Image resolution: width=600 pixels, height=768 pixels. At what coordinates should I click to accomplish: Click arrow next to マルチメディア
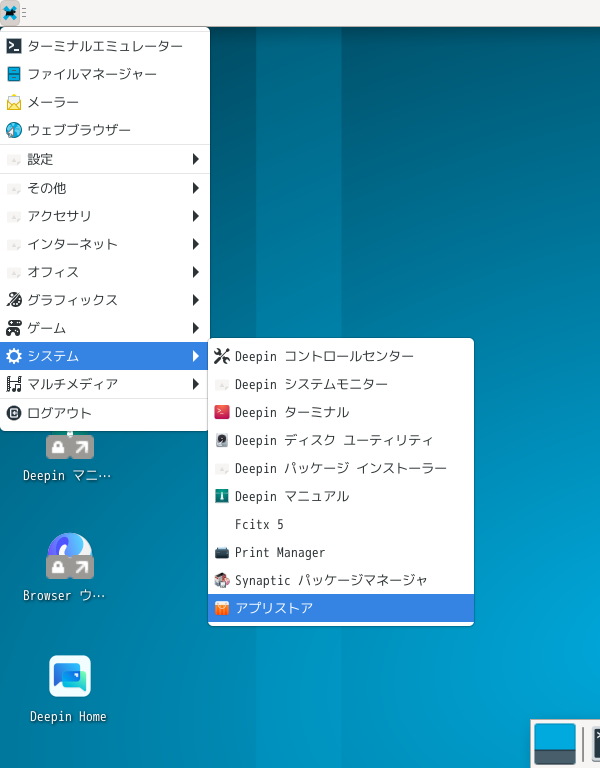(196, 384)
